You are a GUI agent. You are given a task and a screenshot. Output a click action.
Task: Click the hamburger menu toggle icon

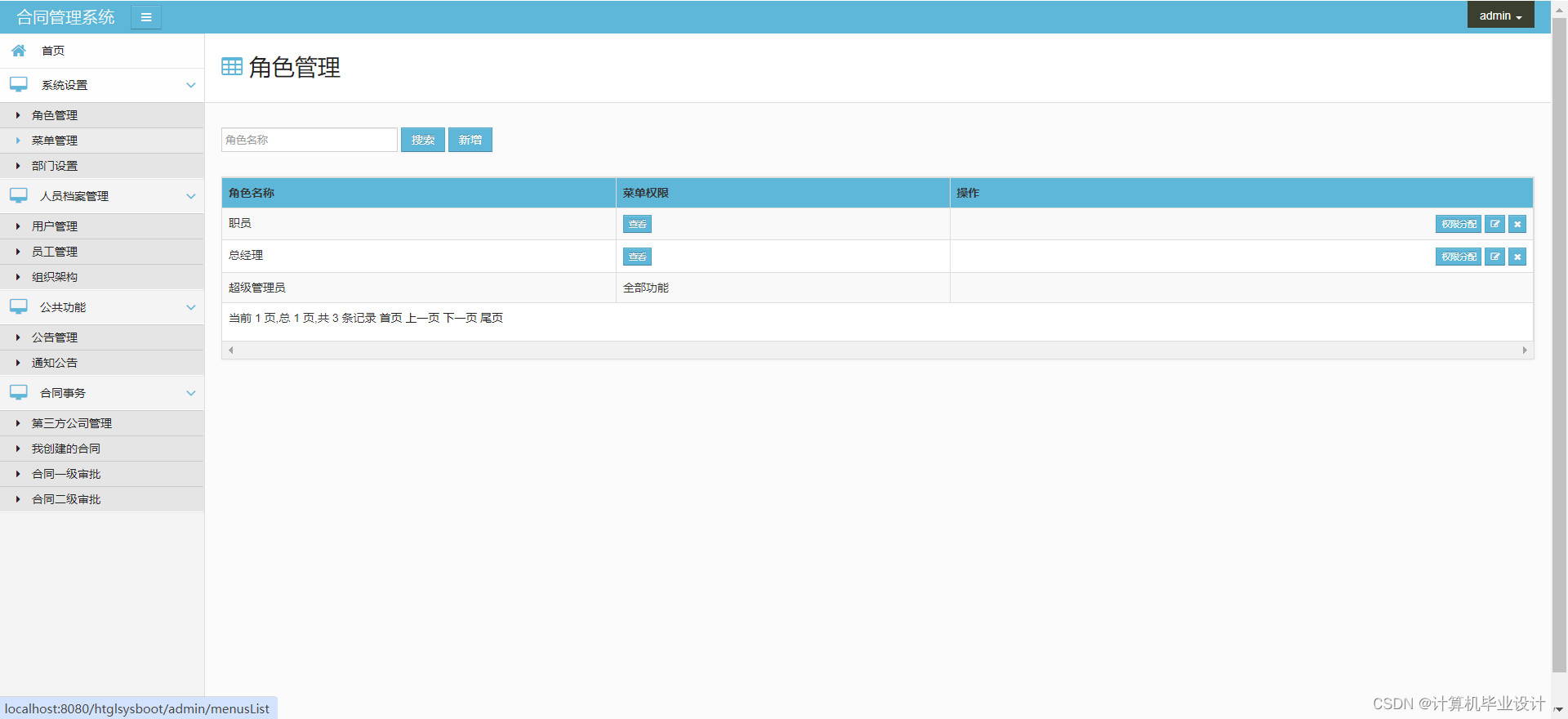pyautogui.click(x=146, y=17)
